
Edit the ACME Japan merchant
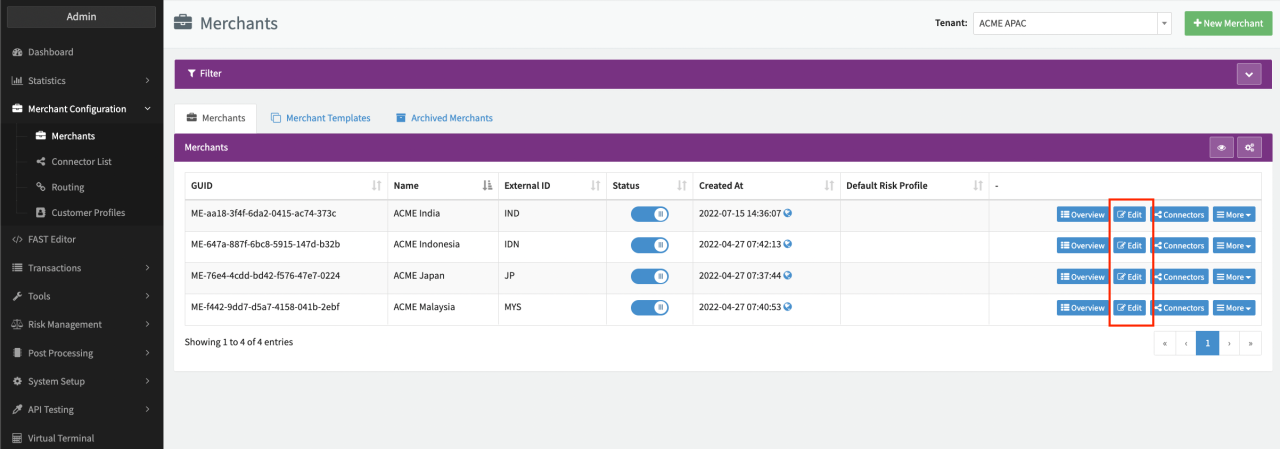pyautogui.click(x=1130, y=276)
